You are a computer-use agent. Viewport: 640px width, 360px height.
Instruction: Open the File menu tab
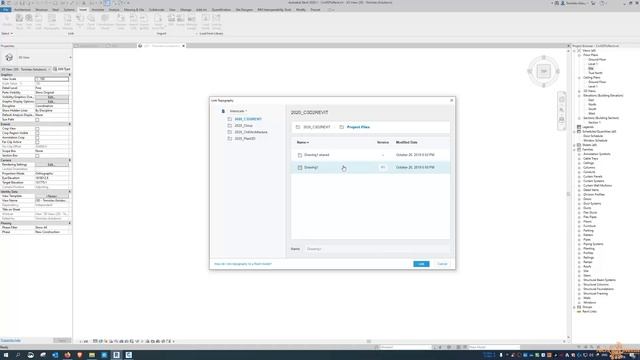6,9
